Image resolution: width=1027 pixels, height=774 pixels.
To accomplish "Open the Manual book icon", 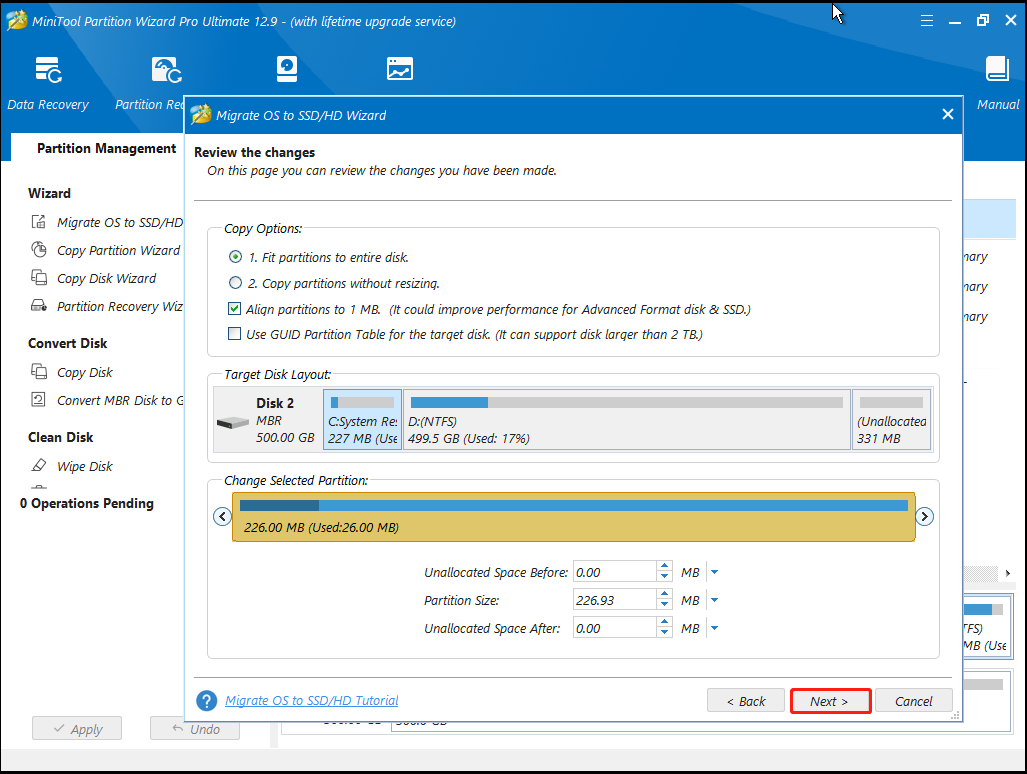I will 997,69.
